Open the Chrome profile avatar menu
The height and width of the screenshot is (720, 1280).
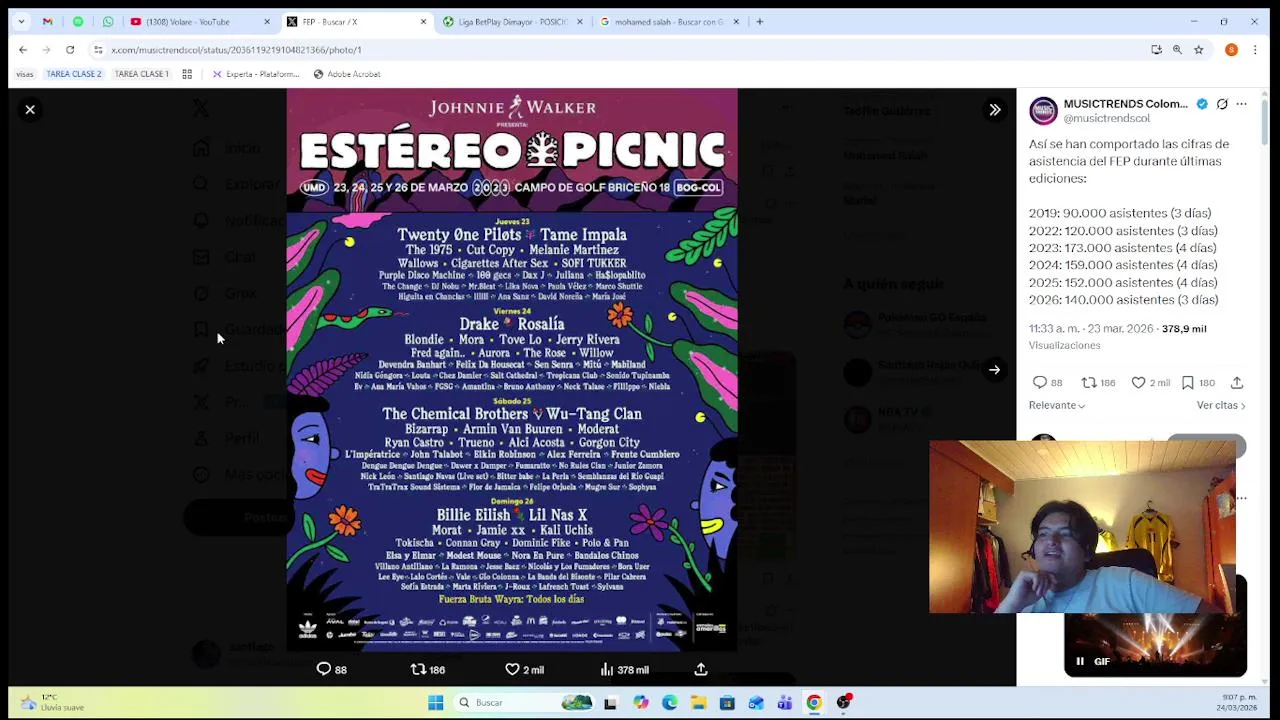(1231, 49)
